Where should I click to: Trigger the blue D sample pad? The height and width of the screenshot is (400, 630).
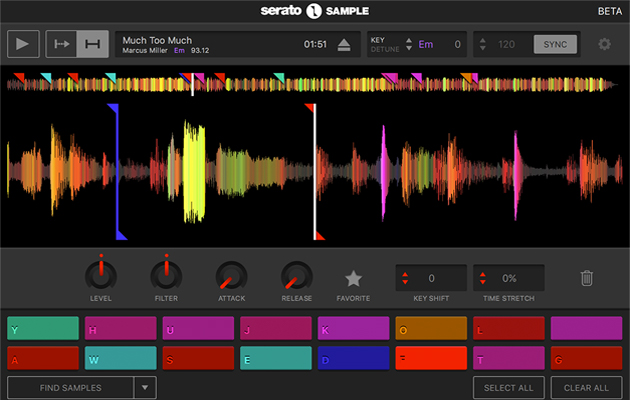tap(353, 358)
